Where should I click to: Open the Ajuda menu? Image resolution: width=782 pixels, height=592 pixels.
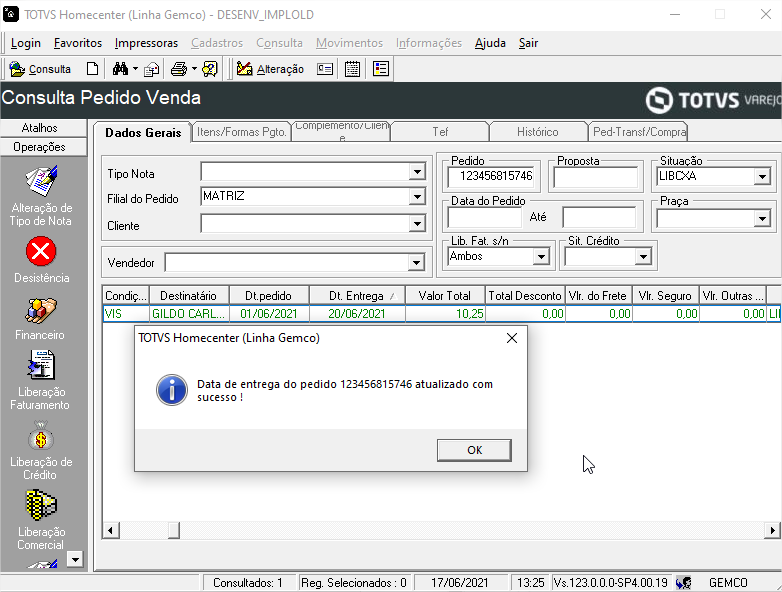[x=490, y=43]
